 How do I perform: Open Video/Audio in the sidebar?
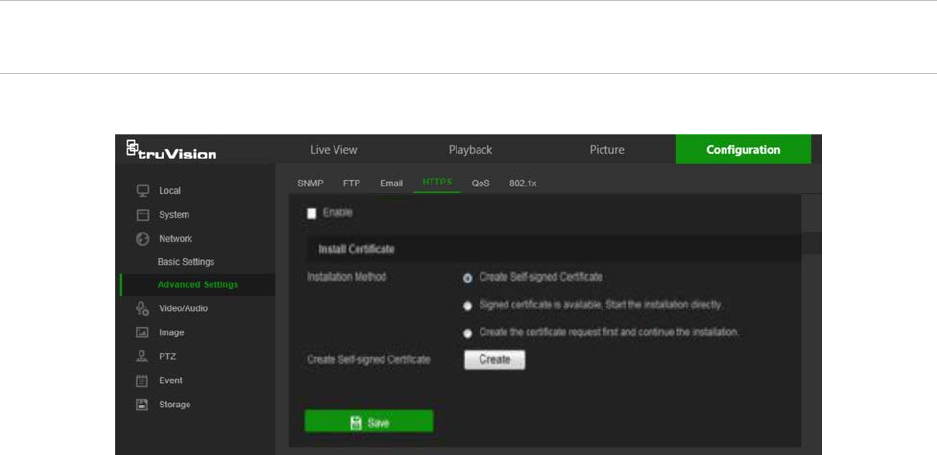coord(183,309)
